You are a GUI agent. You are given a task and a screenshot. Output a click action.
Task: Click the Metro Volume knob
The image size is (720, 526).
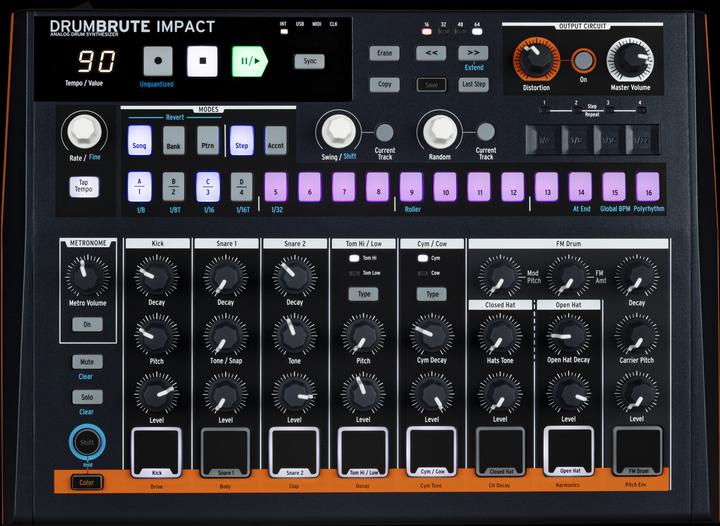pyautogui.click(x=87, y=276)
